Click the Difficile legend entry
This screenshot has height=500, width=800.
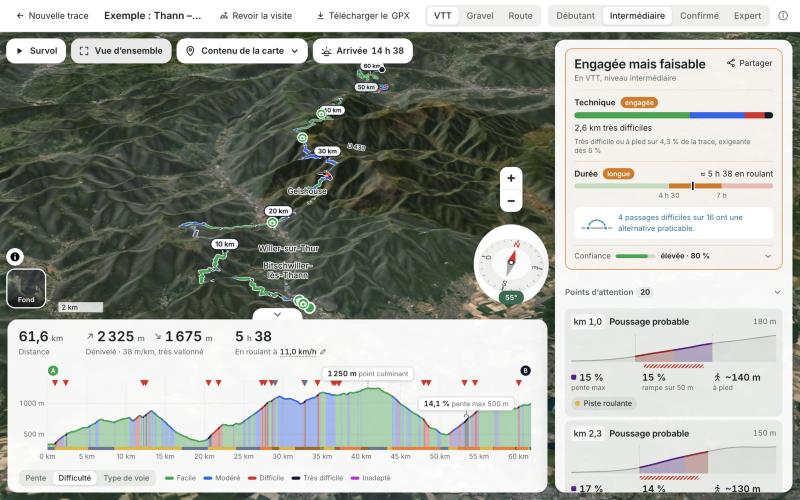pos(266,478)
